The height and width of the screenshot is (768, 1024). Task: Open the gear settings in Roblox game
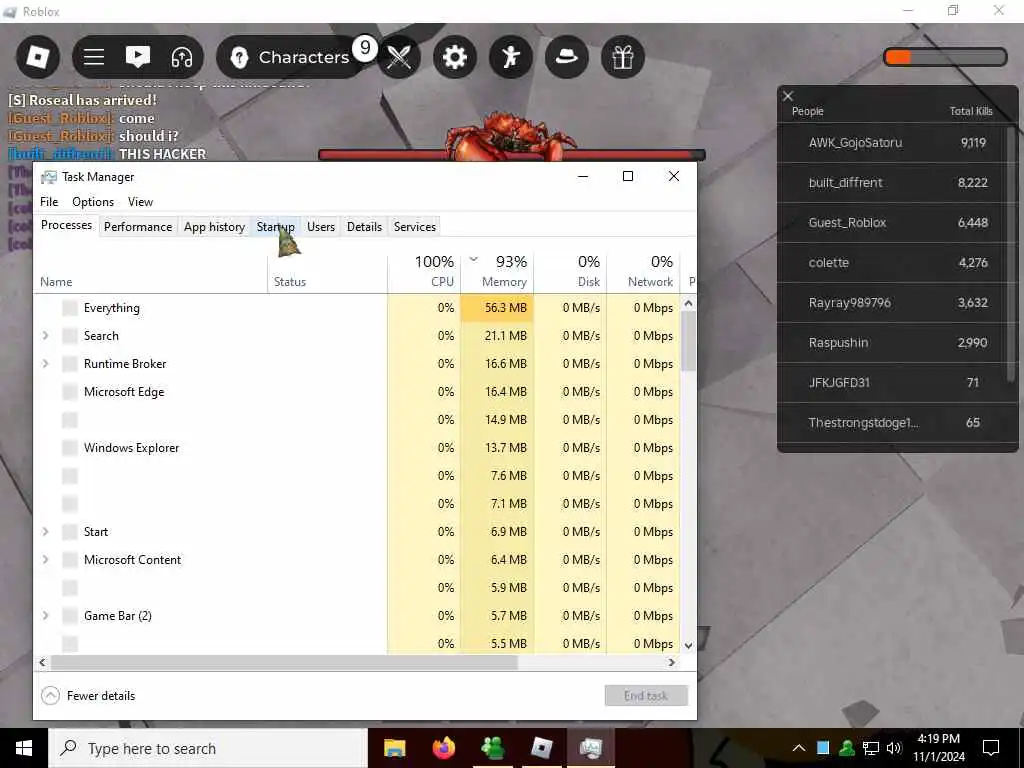pos(455,57)
